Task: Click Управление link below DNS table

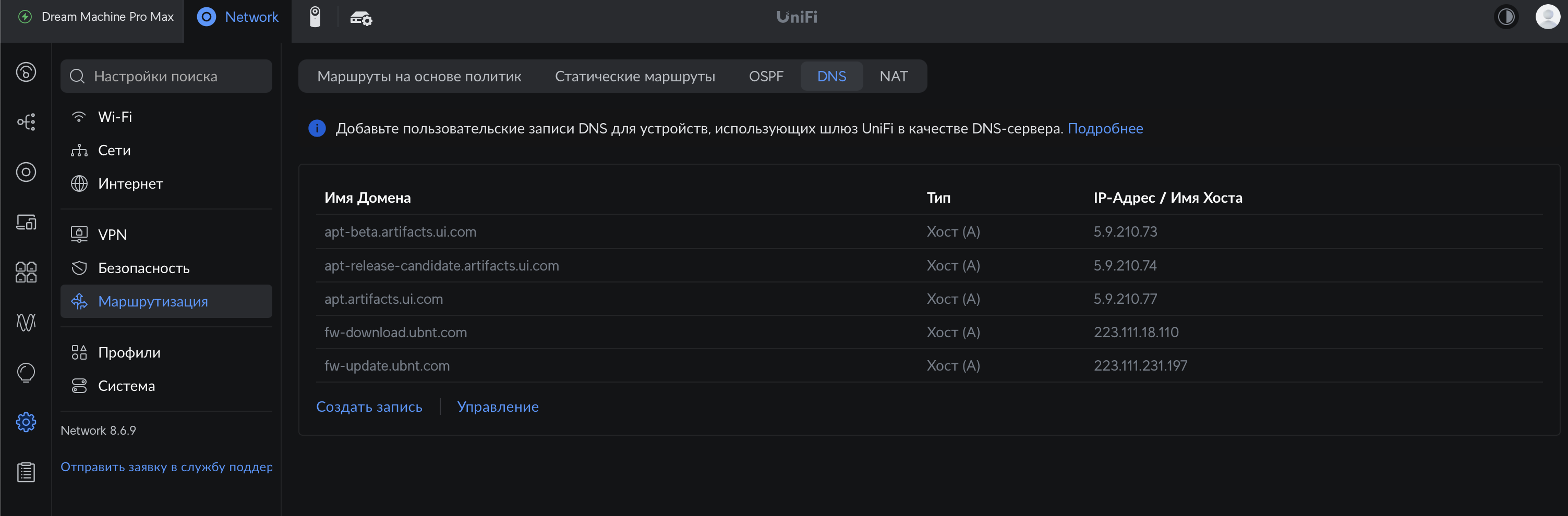Action: click(x=497, y=407)
